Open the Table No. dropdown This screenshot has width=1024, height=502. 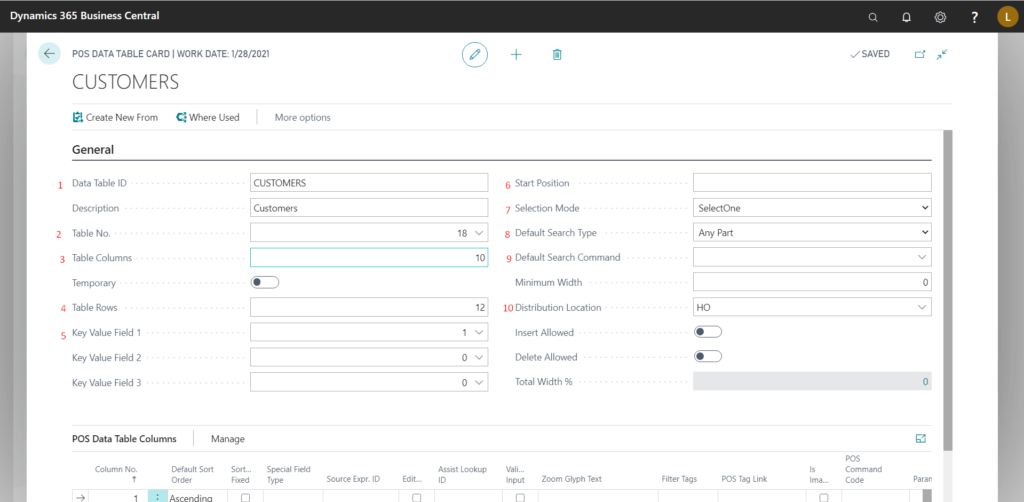click(479, 233)
